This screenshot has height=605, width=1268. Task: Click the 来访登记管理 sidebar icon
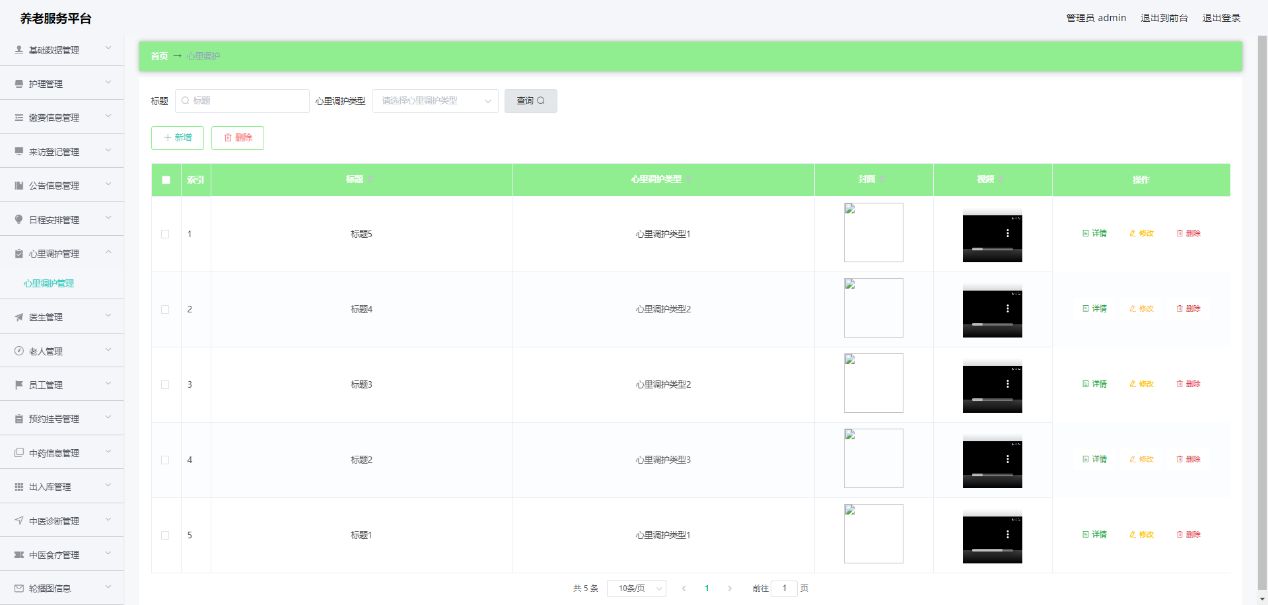[19, 152]
